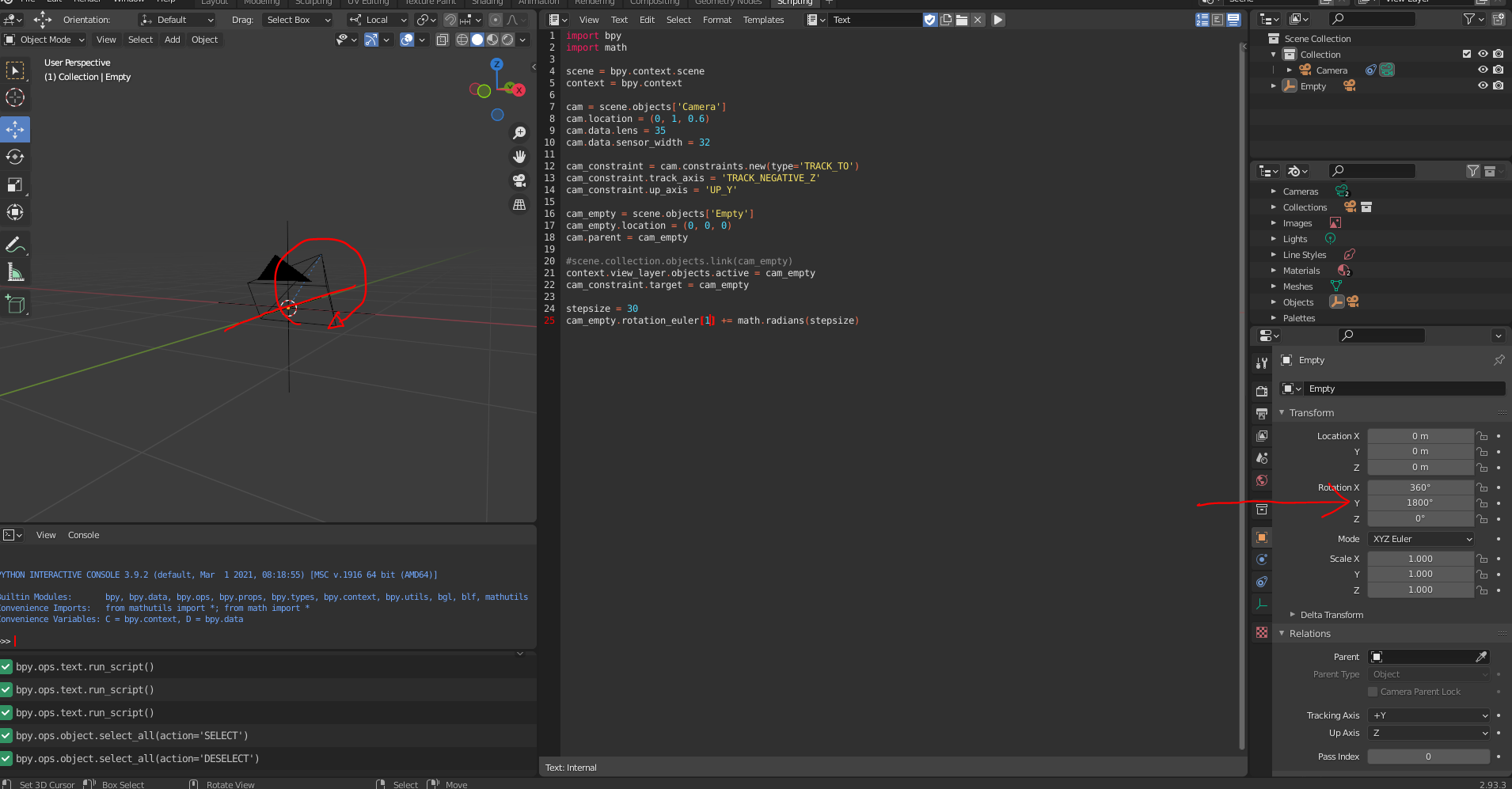Open the rotation Mode XYZ Euler dropdown

click(1422, 539)
